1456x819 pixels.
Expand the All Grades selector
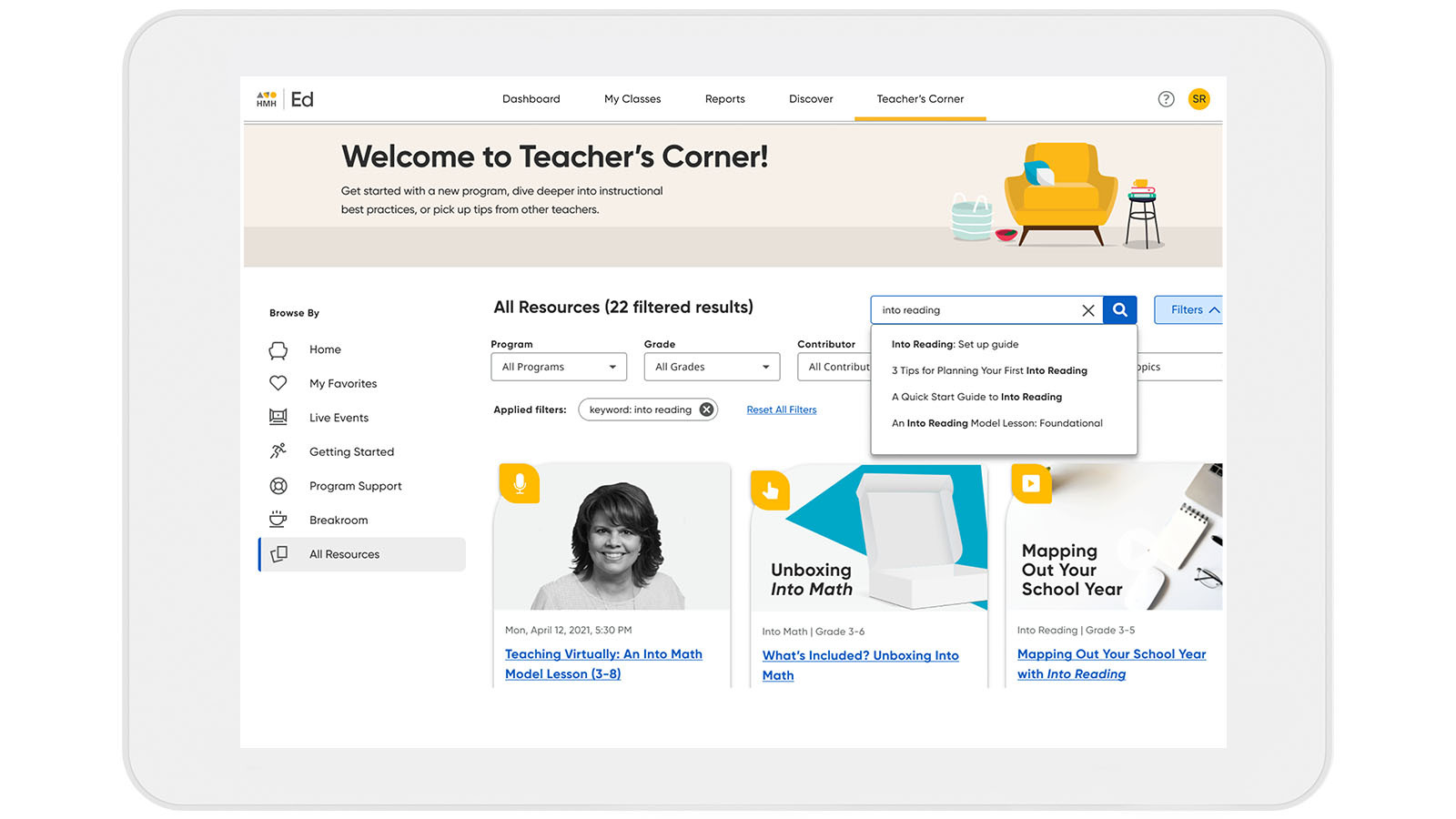click(x=711, y=366)
